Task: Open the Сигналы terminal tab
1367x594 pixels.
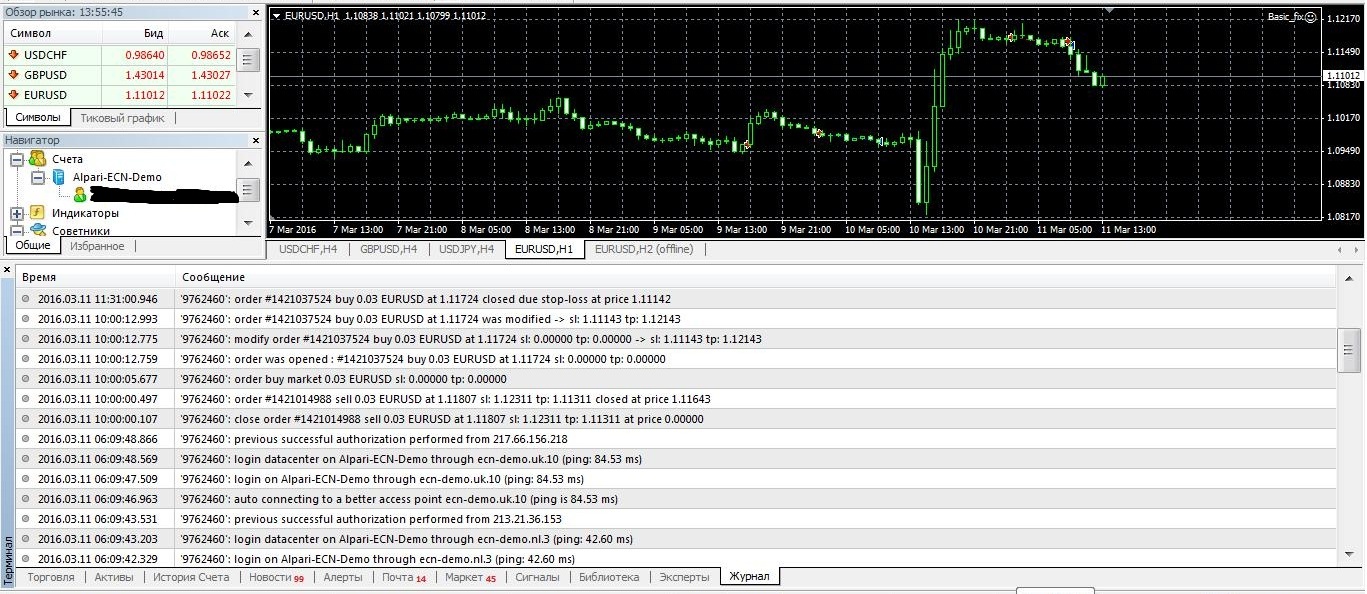Action: 537,577
